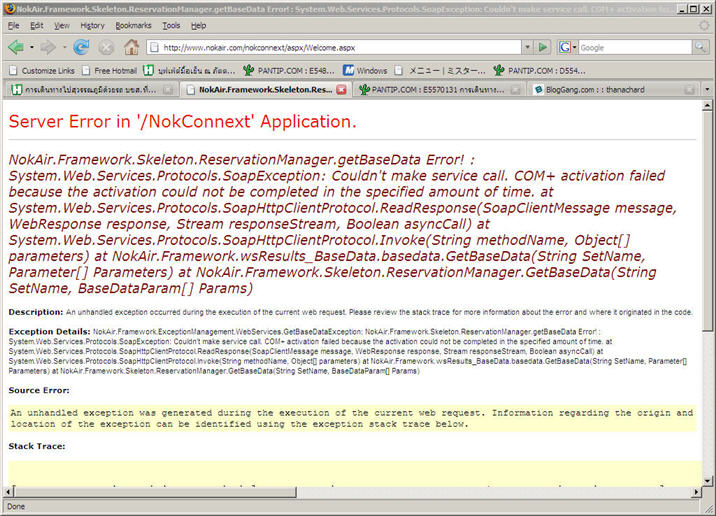Open Back button history dropdown arrow

(32, 47)
